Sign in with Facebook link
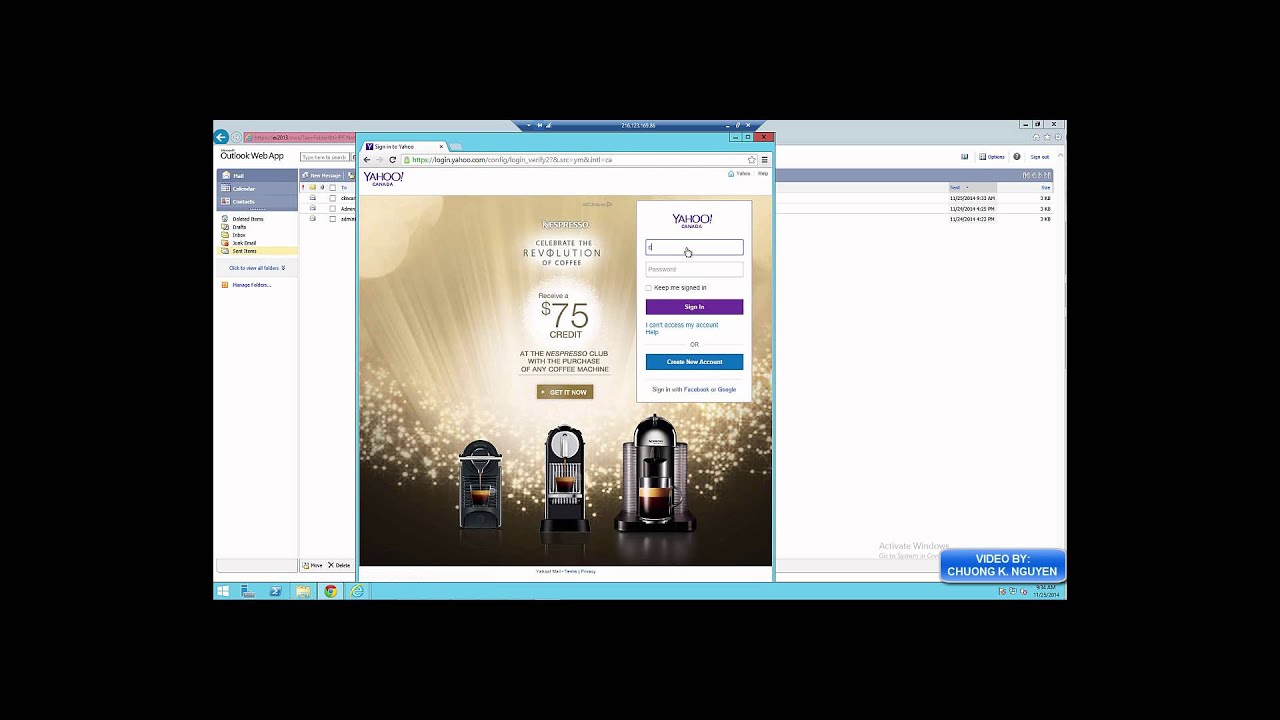 point(696,390)
